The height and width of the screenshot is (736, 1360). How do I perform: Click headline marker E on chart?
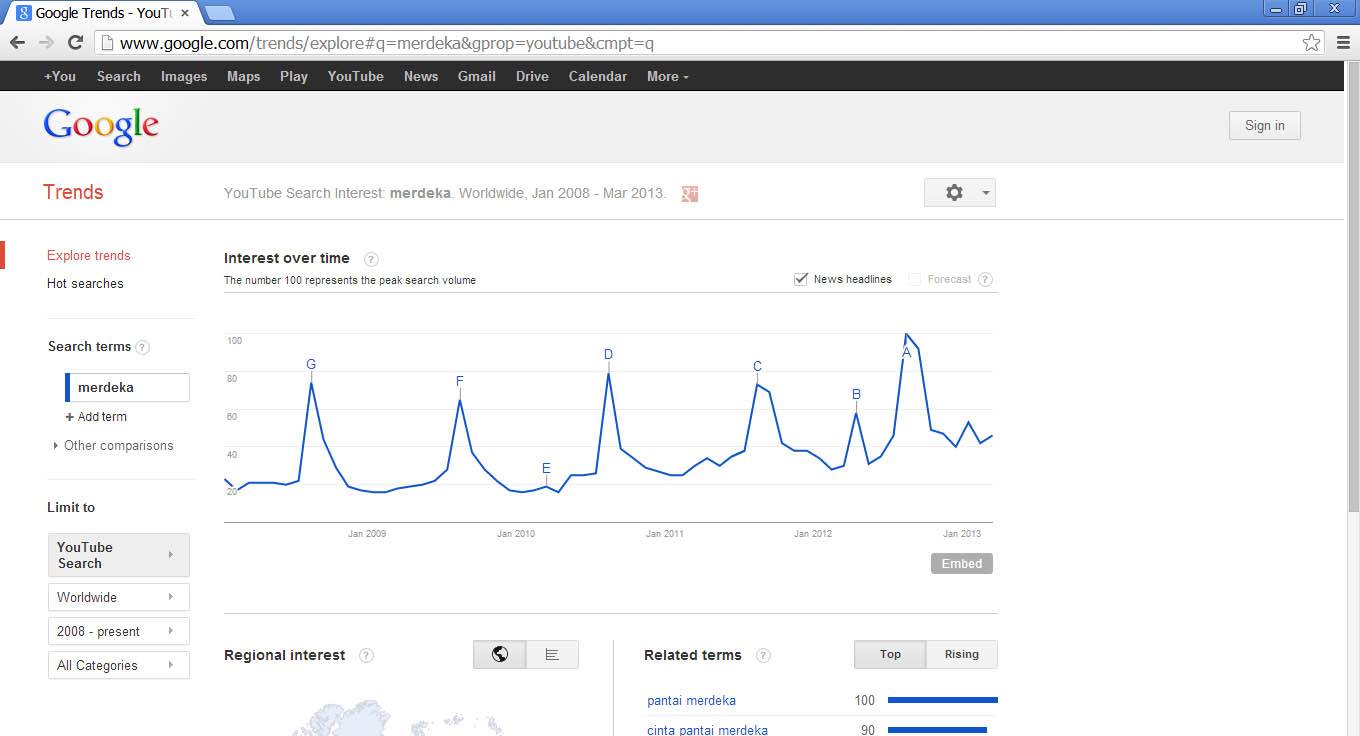click(x=546, y=468)
